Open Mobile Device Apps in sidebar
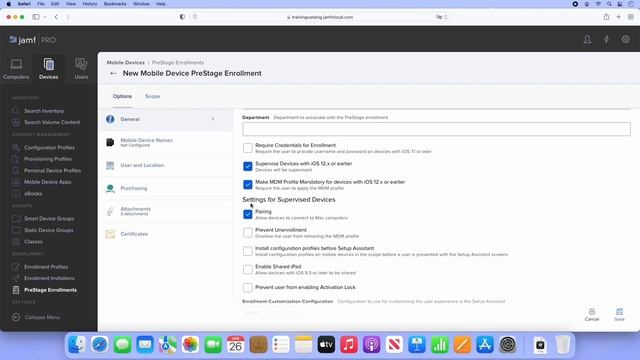Viewport: 640px width, 360px height. (x=48, y=182)
